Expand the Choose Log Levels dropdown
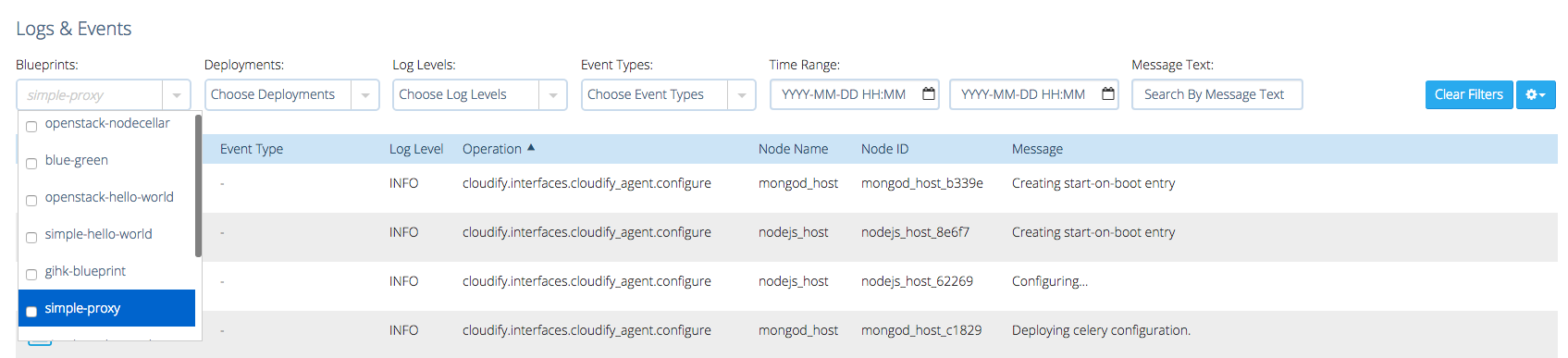The height and width of the screenshot is (358, 1568). coord(553,94)
